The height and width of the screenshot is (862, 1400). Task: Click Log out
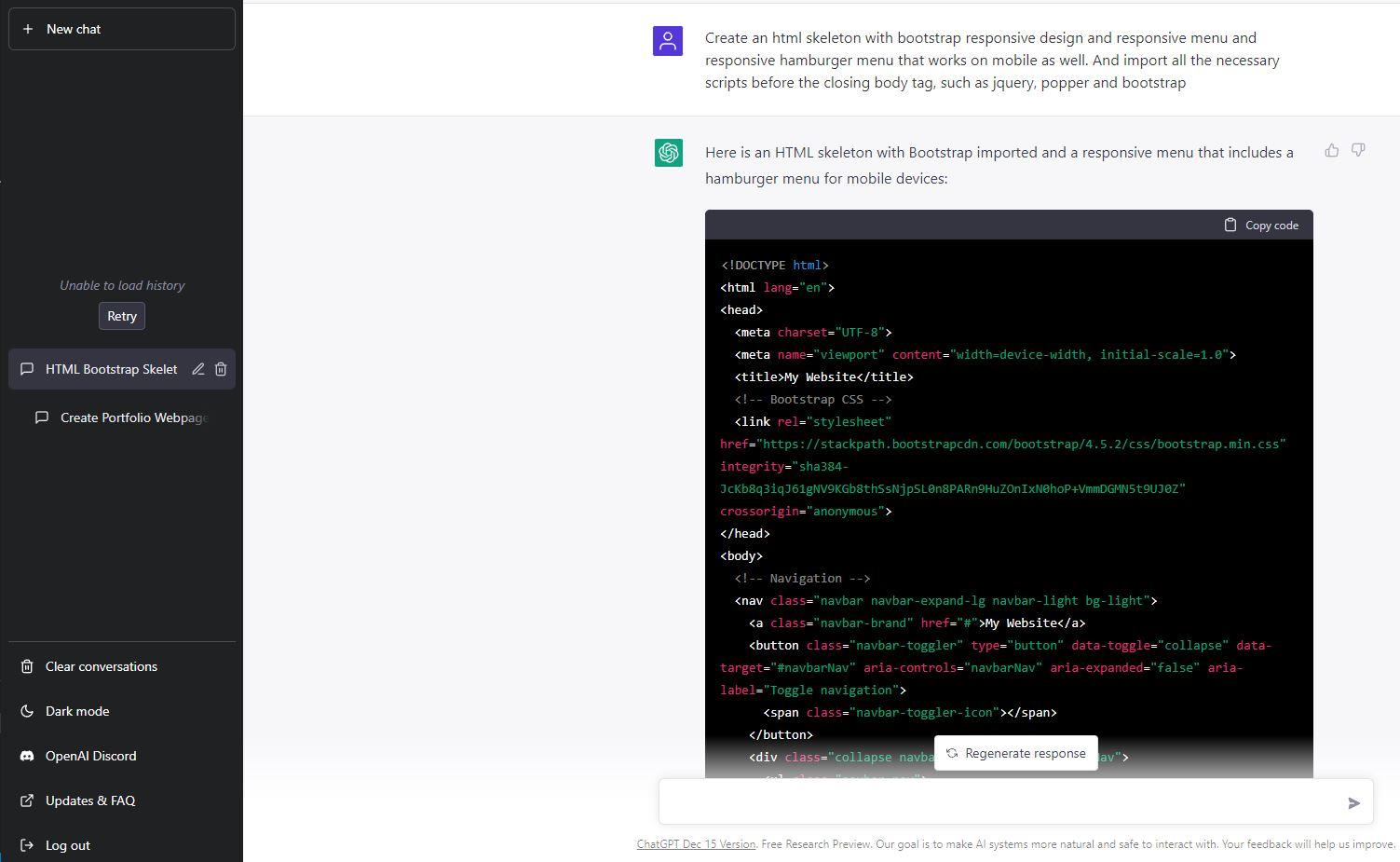pyautogui.click(x=67, y=845)
